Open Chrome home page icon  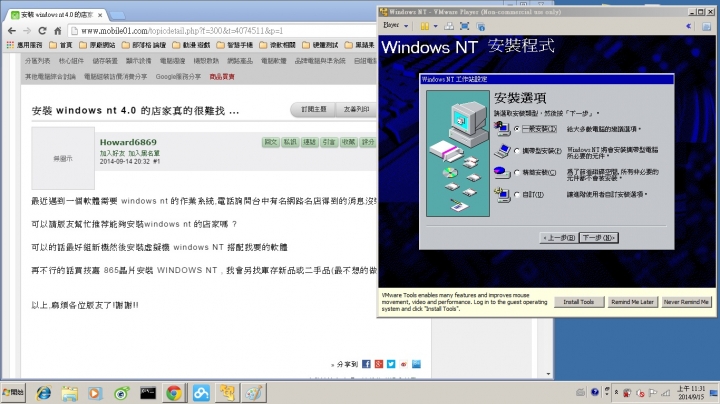[57, 31]
